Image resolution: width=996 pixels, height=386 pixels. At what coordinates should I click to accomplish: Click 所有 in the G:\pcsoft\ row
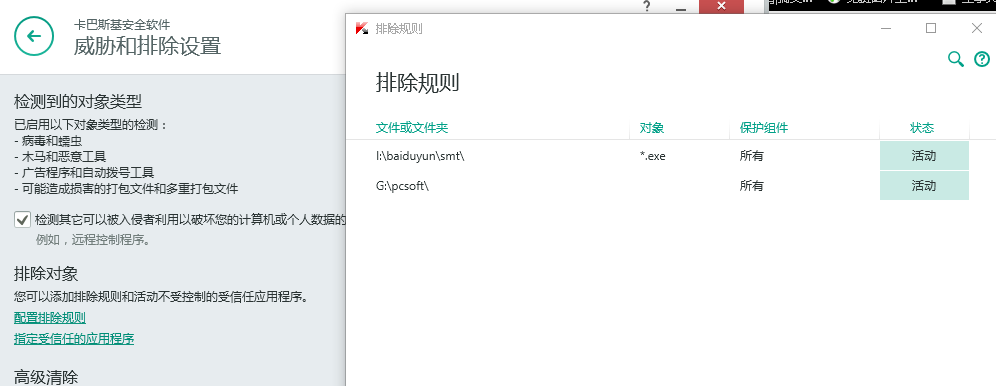pyautogui.click(x=751, y=186)
